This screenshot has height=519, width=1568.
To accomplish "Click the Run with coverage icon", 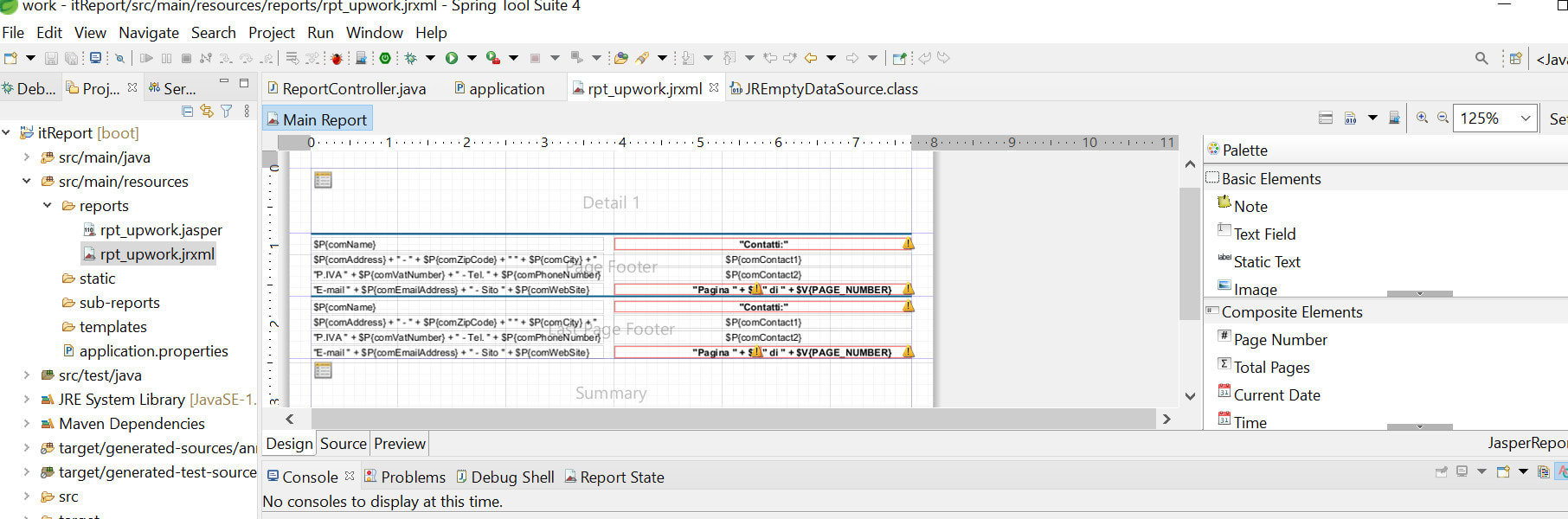I will (x=492, y=58).
